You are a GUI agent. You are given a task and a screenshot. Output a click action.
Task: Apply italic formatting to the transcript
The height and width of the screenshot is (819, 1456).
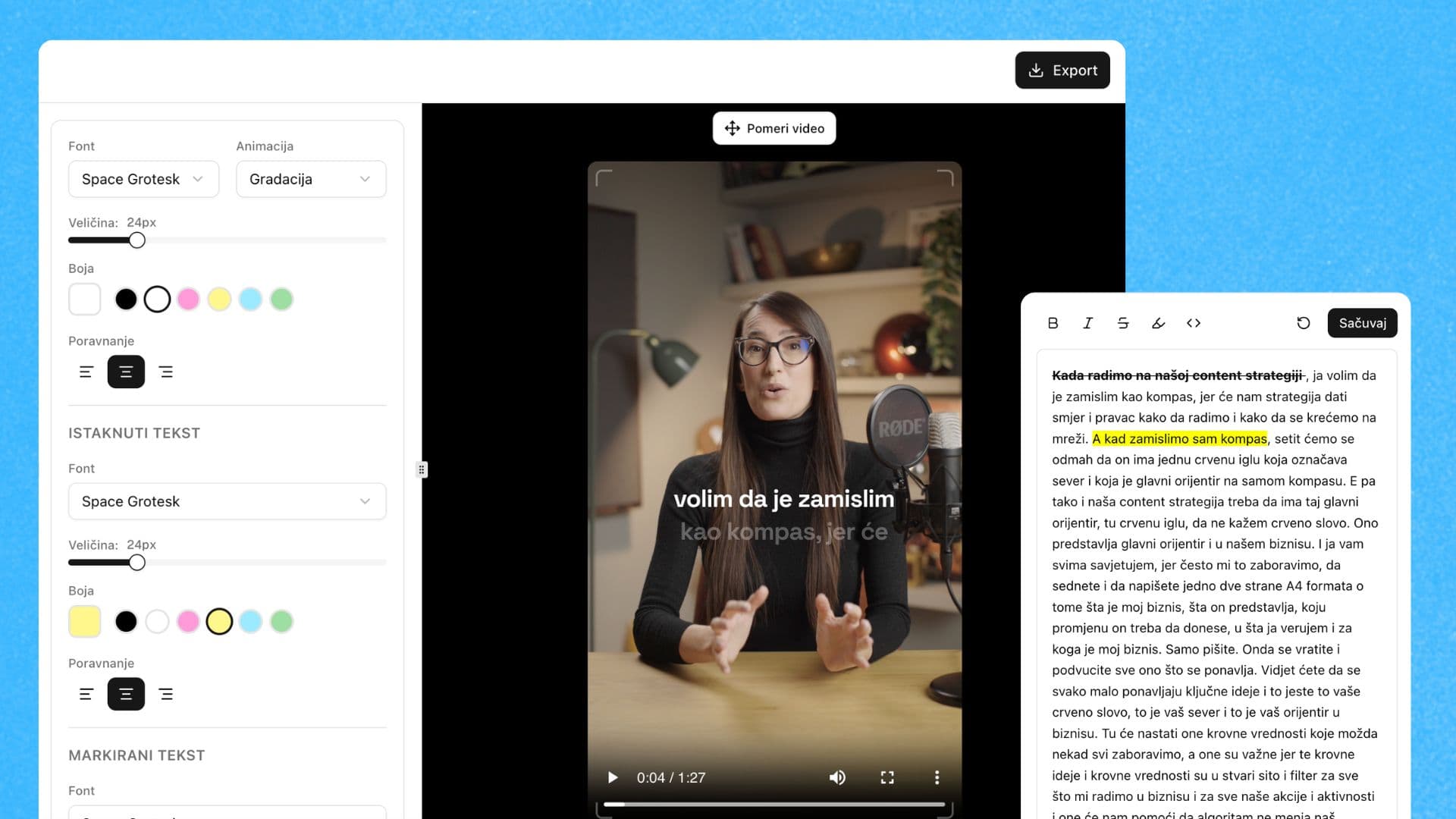(x=1087, y=323)
